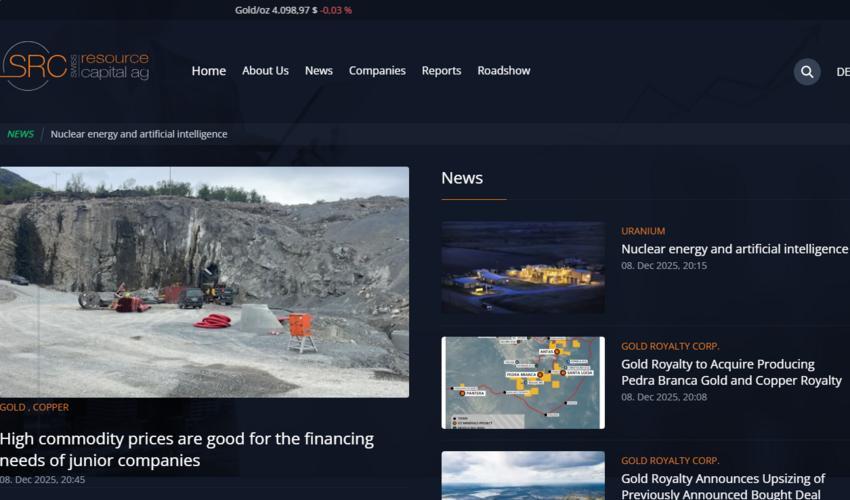This screenshot has width=850, height=500.
Task: Click the SRC Swiss Resource Capital logo
Action: 75,66
